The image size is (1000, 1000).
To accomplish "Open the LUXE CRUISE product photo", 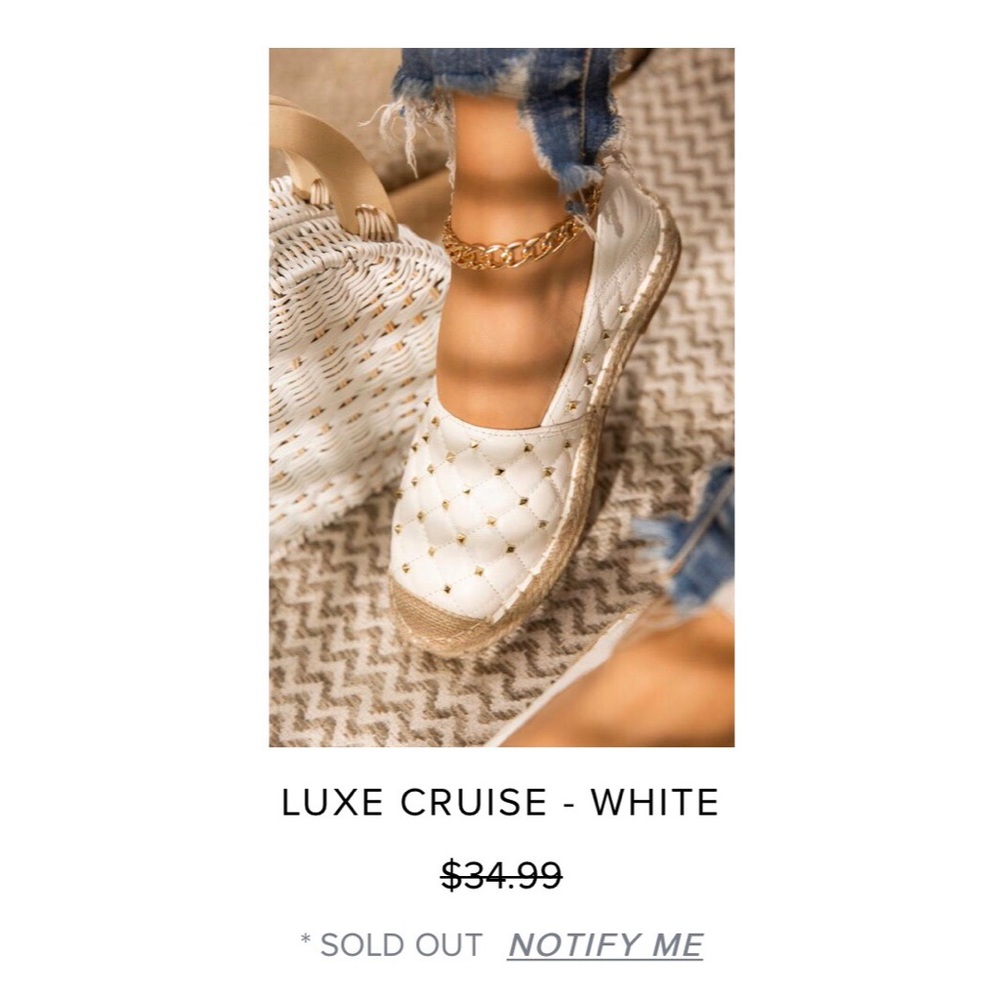I will point(500,400).
